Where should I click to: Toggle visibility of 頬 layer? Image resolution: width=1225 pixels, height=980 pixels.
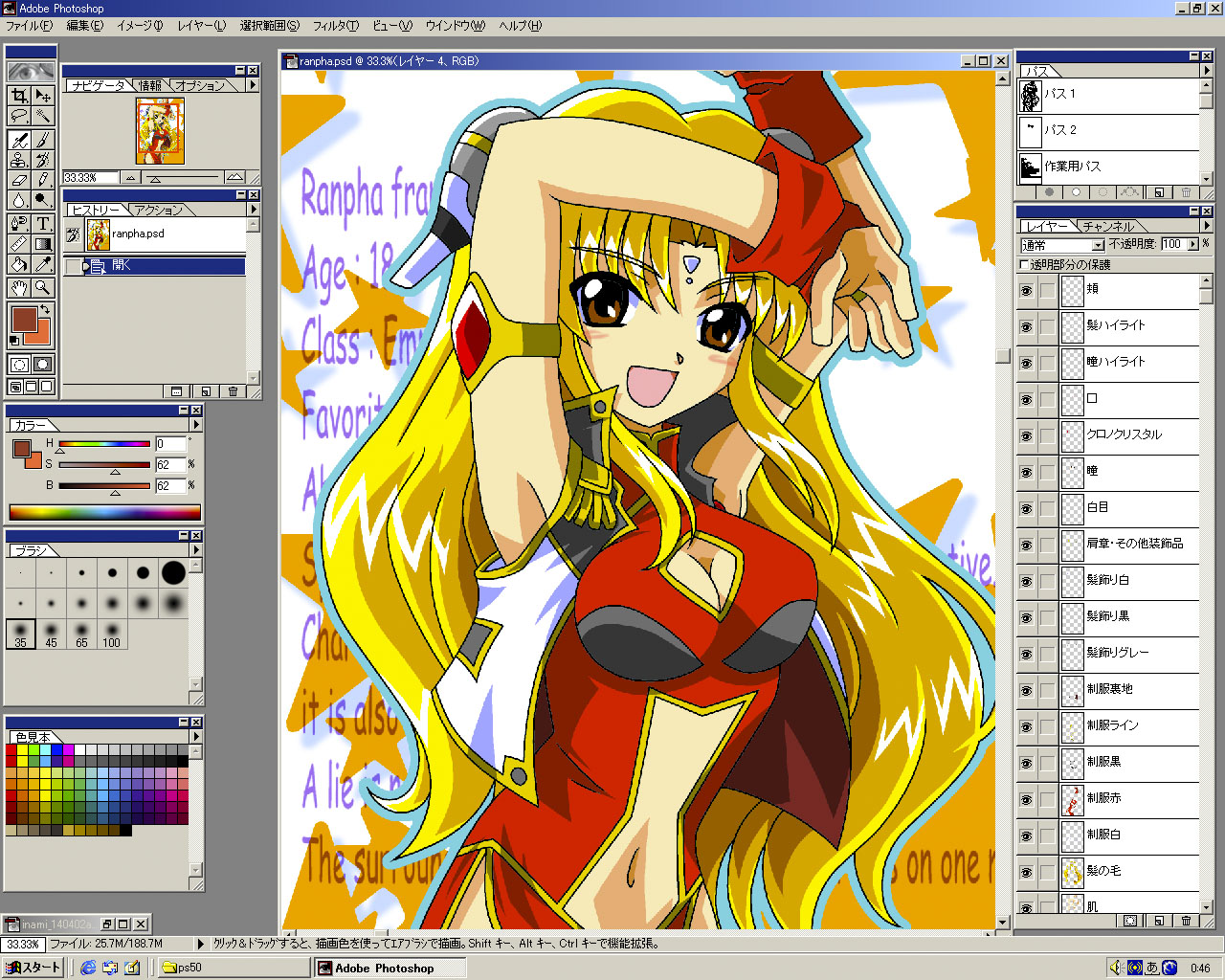pyautogui.click(x=1026, y=289)
